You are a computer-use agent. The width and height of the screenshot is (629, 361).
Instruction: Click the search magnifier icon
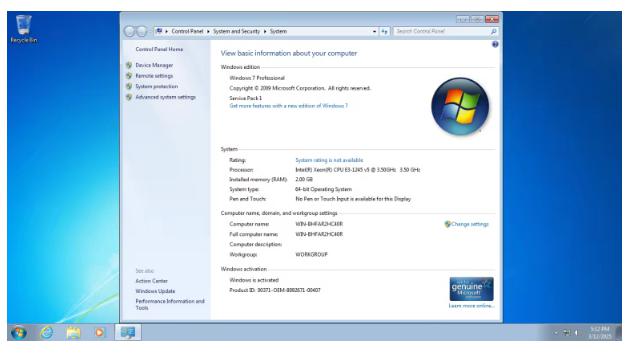coord(493,31)
